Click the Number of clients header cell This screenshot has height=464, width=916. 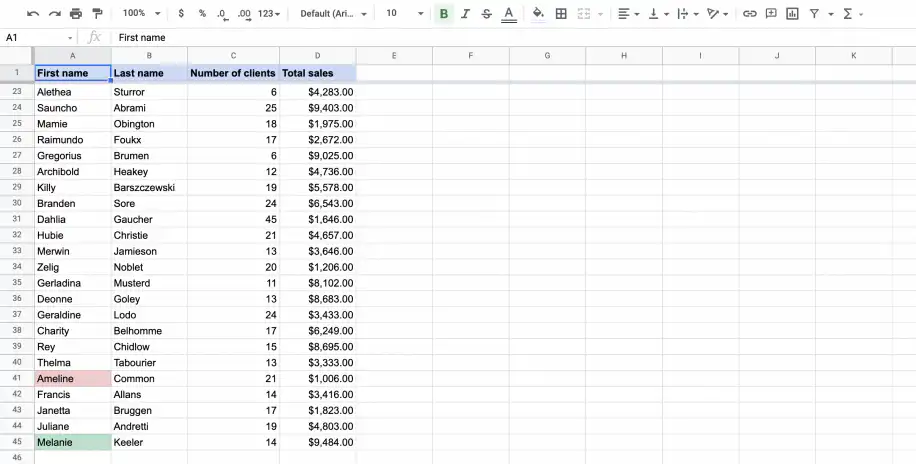[233, 73]
